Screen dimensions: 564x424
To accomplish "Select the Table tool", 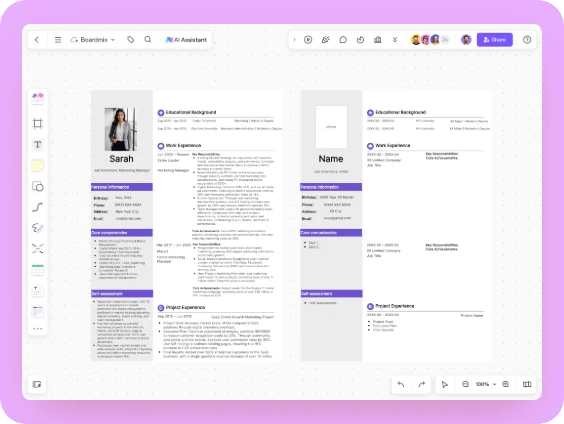I will point(37,270).
